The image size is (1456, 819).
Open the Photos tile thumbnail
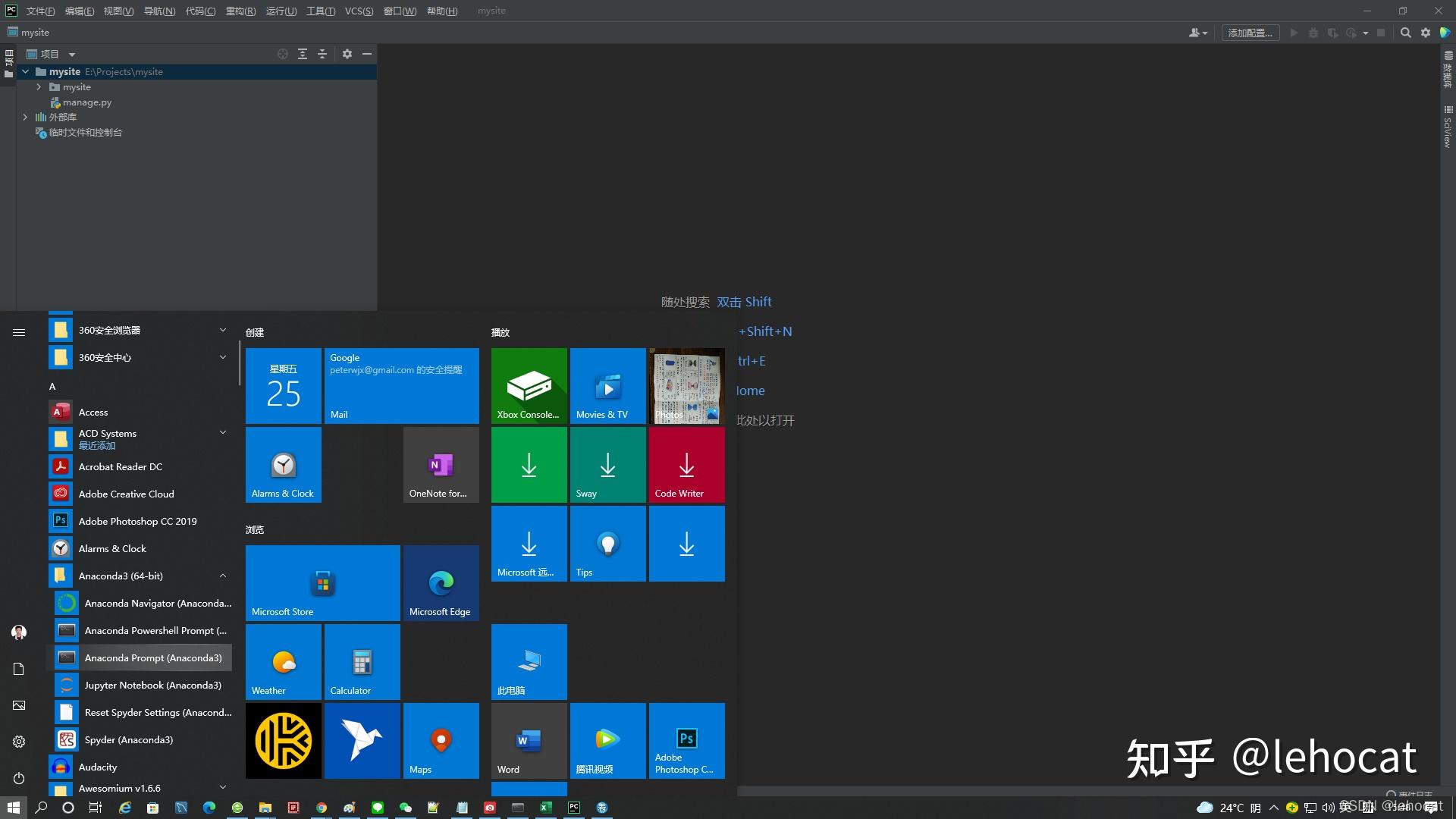tap(687, 386)
